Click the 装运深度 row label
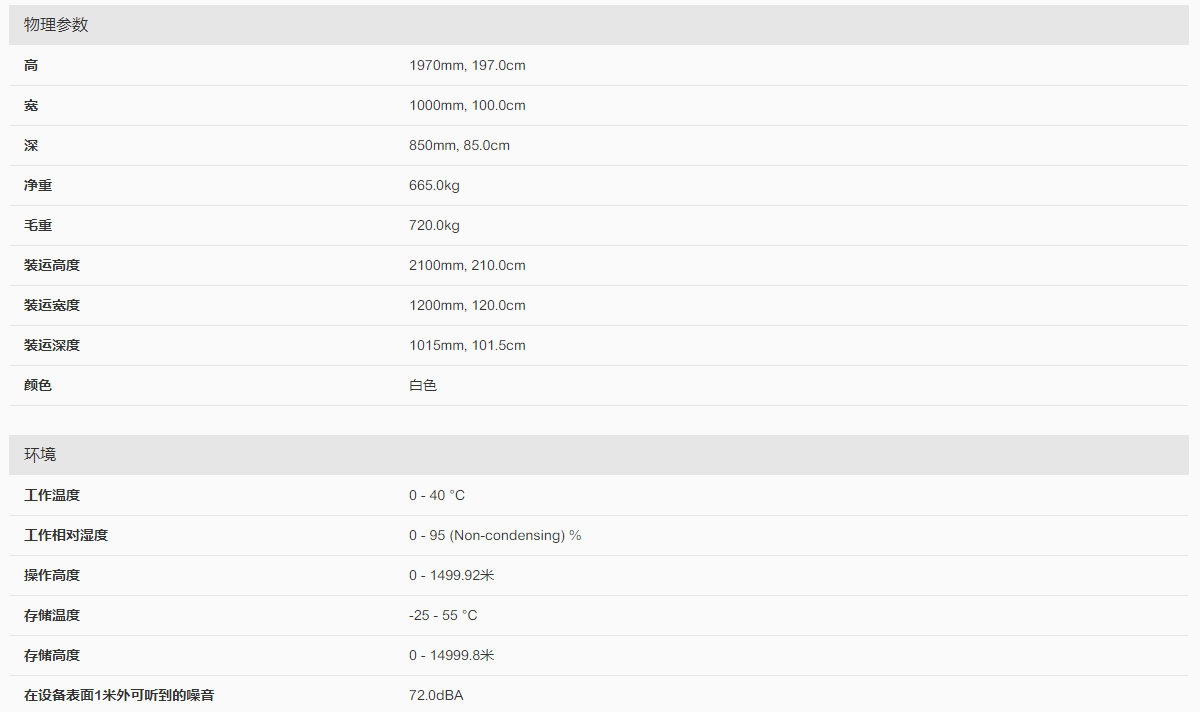This screenshot has width=1200, height=712. point(52,346)
